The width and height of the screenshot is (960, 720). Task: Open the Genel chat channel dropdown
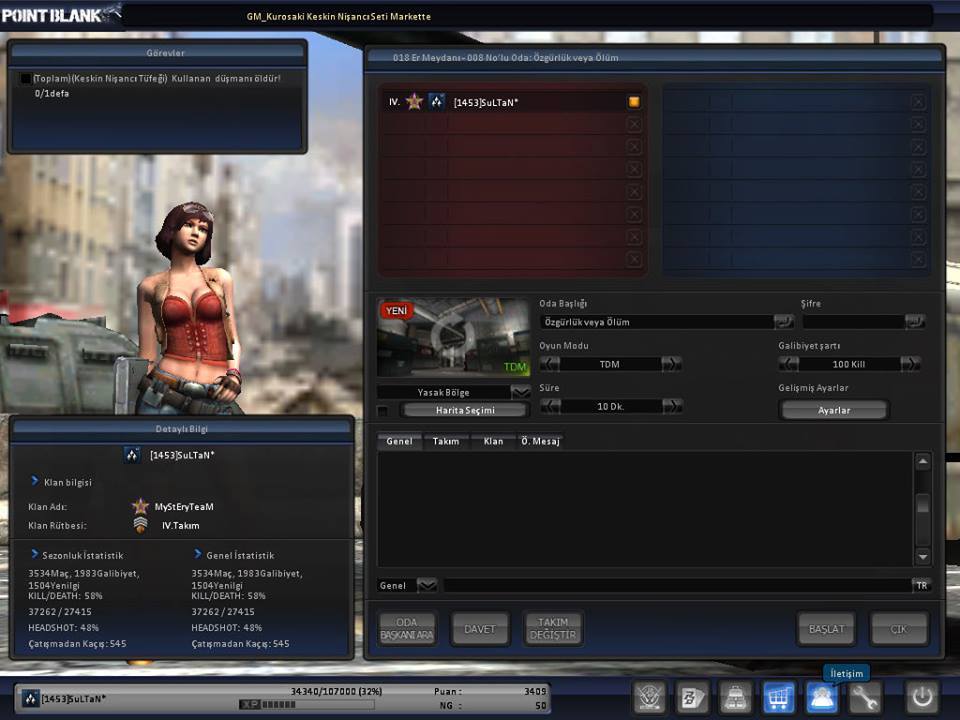pyautogui.click(x=427, y=585)
